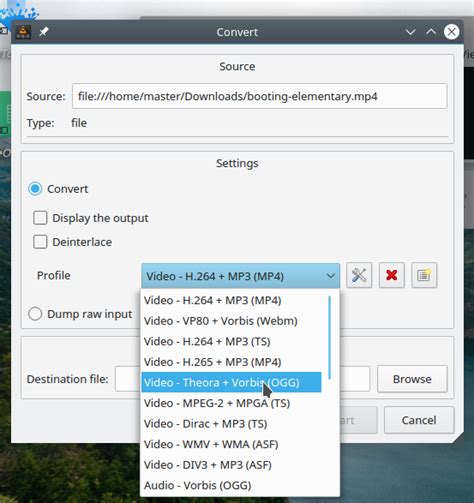Click the VLC cone icon in title bar
The image size is (474, 503).
tap(23, 32)
